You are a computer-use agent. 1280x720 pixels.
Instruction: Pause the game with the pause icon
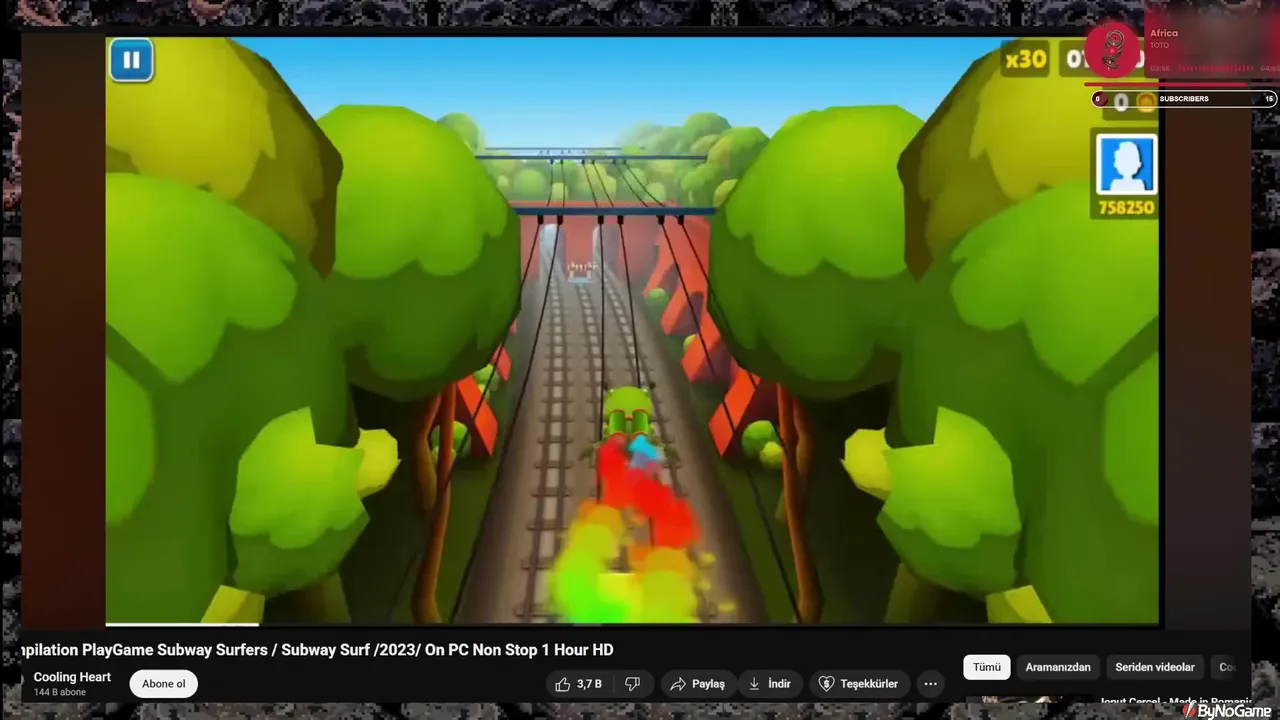coord(131,60)
